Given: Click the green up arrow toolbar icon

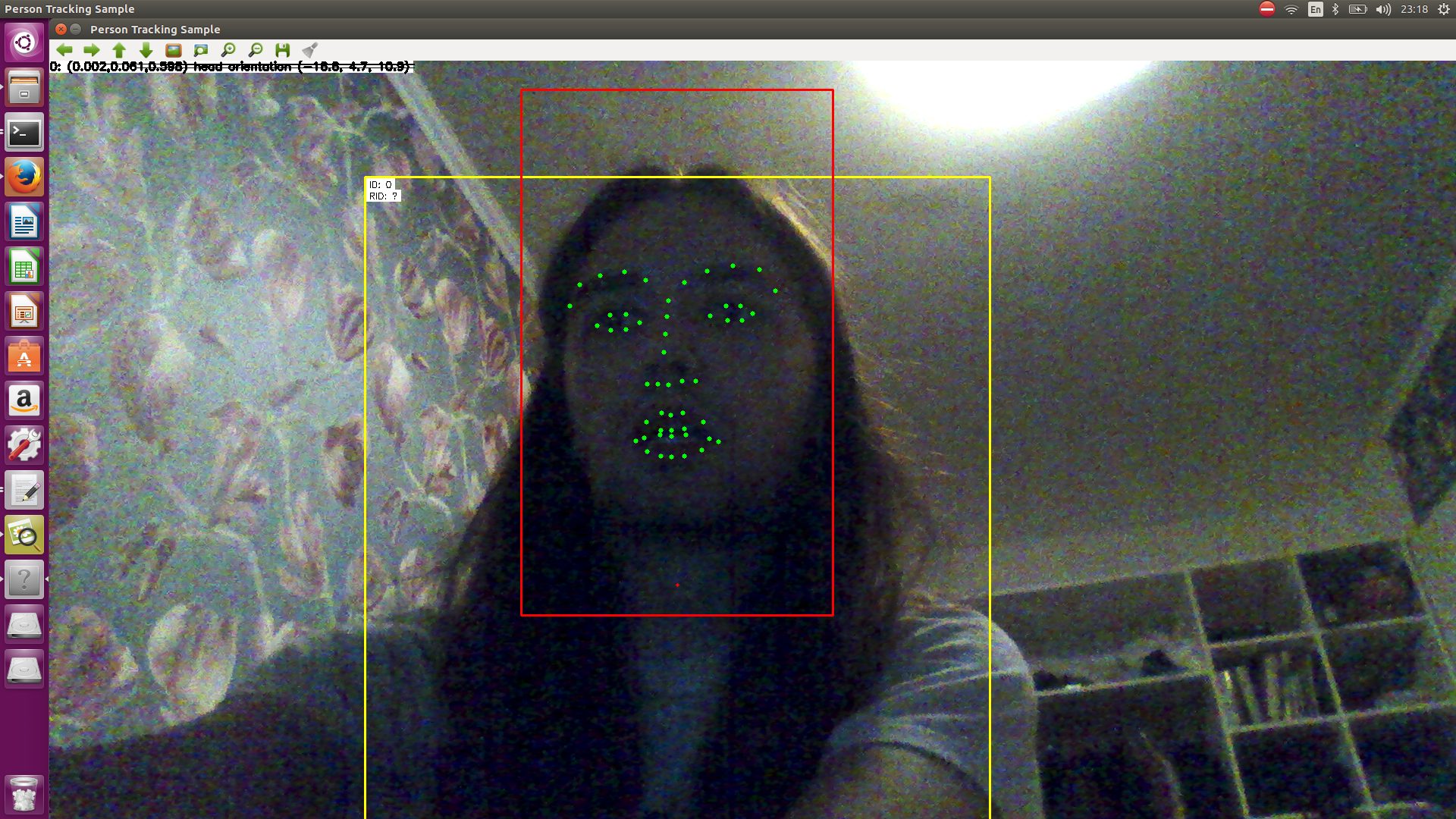Looking at the screenshot, I should pyautogui.click(x=119, y=50).
